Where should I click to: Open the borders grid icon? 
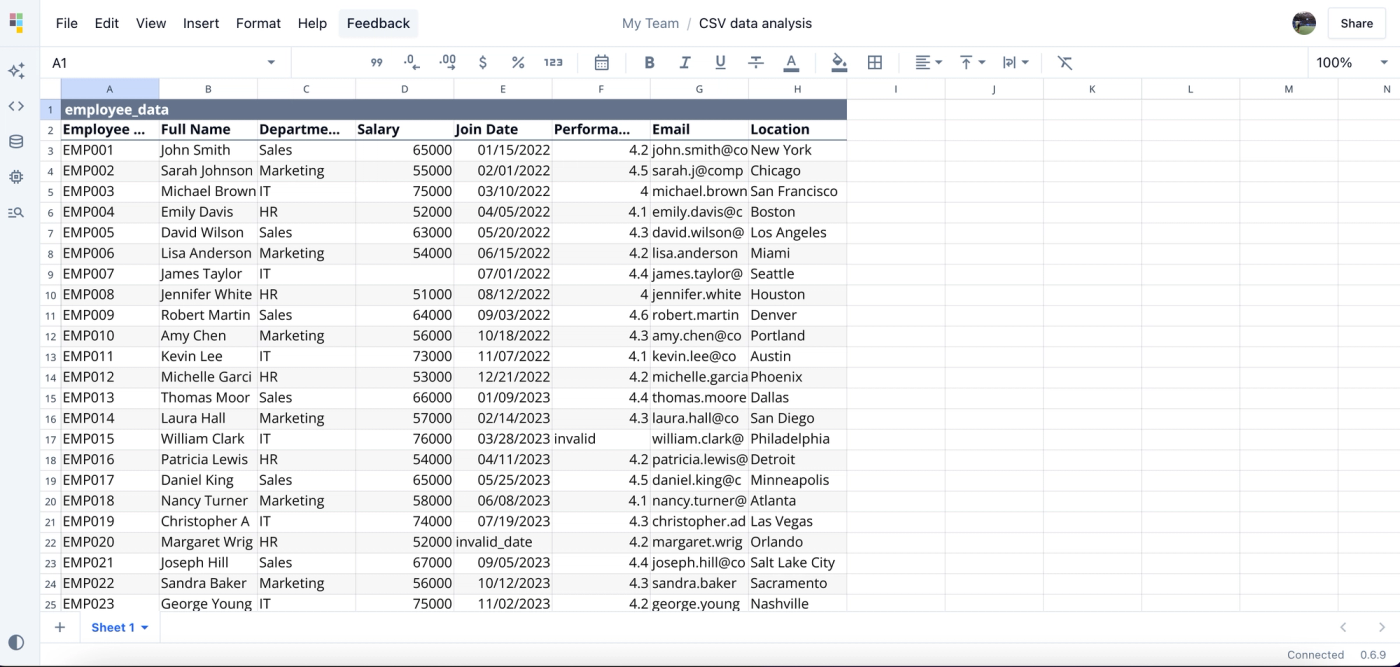(875, 62)
